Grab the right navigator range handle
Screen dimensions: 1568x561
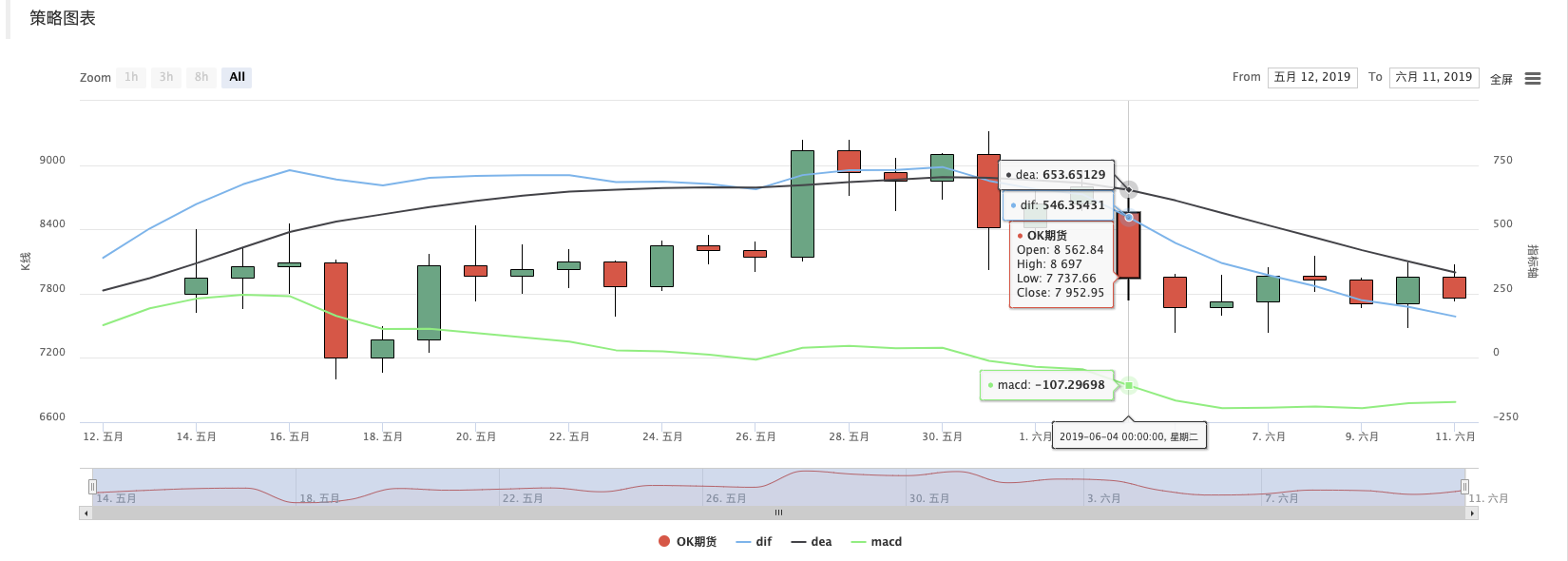point(1464,487)
